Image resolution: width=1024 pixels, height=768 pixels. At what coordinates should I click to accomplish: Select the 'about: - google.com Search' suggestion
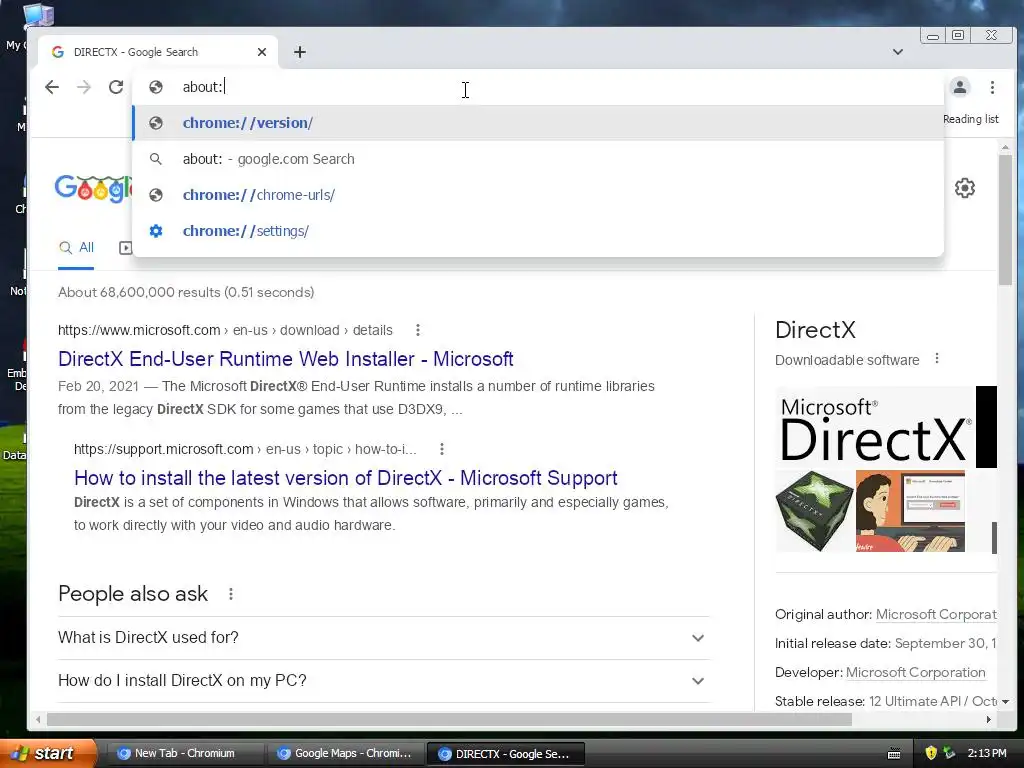pyautogui.click(x=538, y=159)
